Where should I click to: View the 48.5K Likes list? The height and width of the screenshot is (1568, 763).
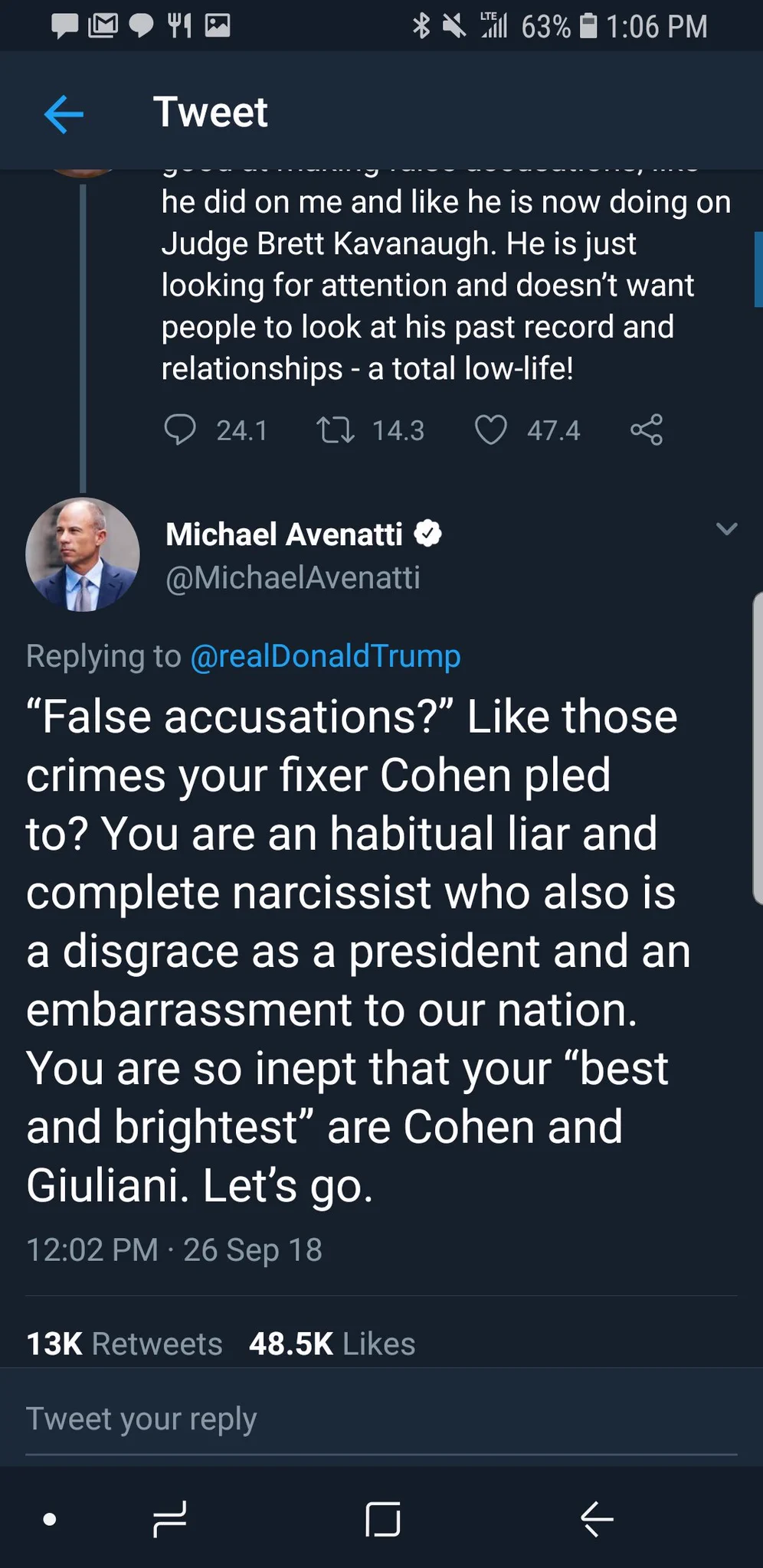332,1344
